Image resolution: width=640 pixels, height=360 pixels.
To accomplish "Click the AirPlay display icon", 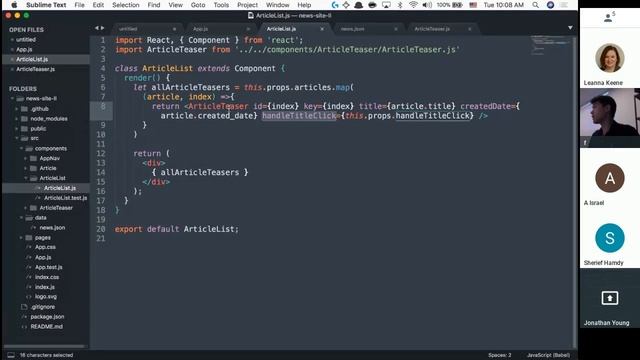I will click(386, 5).
